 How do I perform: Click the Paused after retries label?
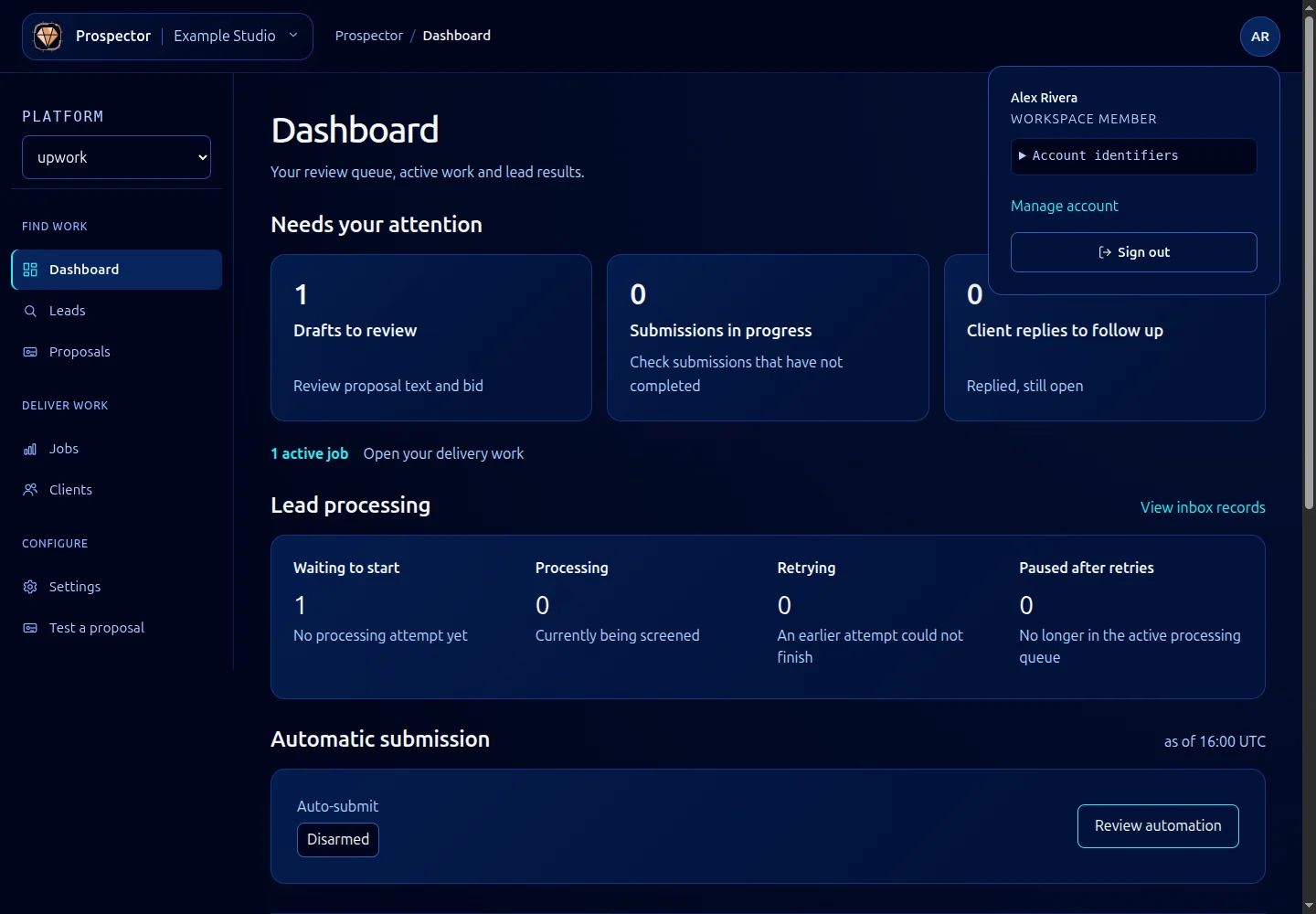pyautogui.click(x=1087, y=568)
